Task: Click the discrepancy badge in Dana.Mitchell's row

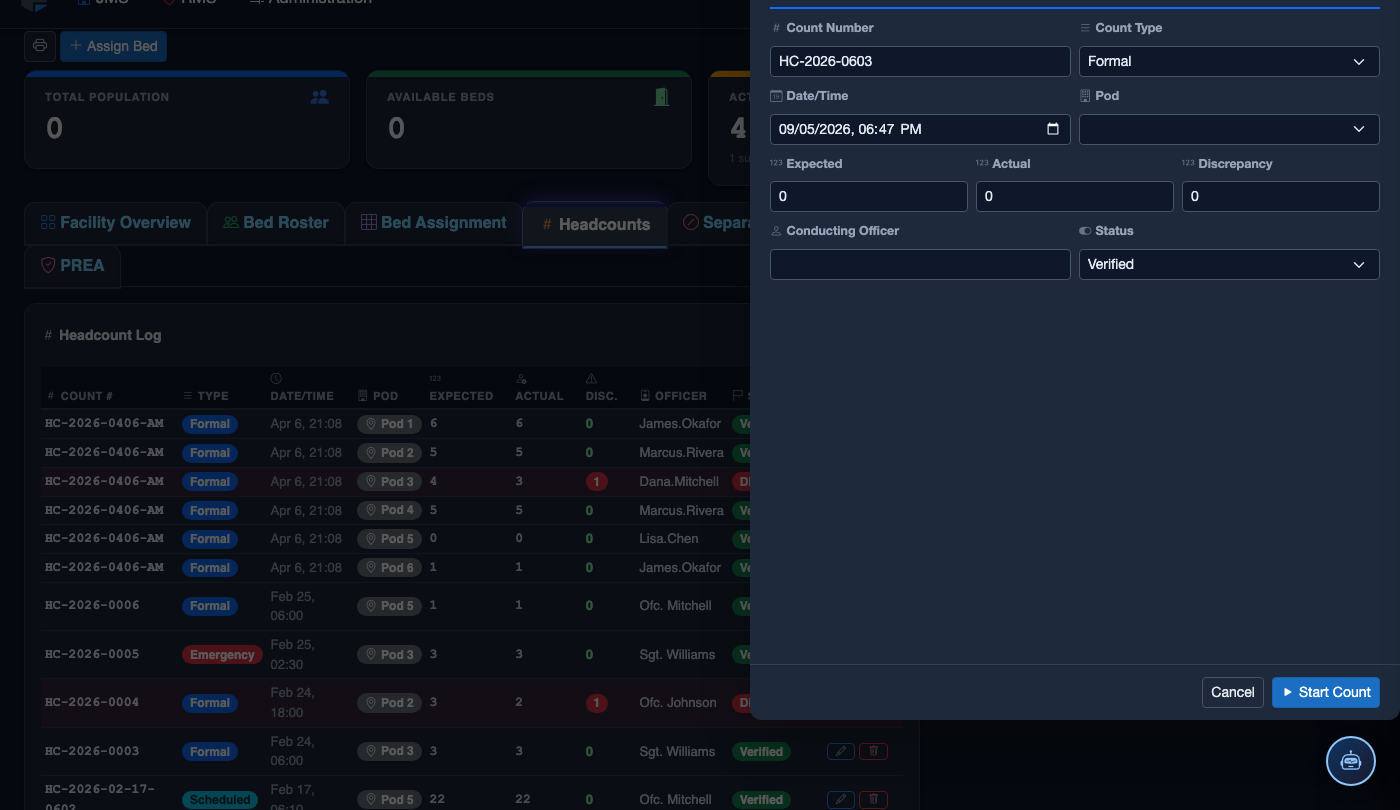Action: pyautogui.click(x=597, y=482)
